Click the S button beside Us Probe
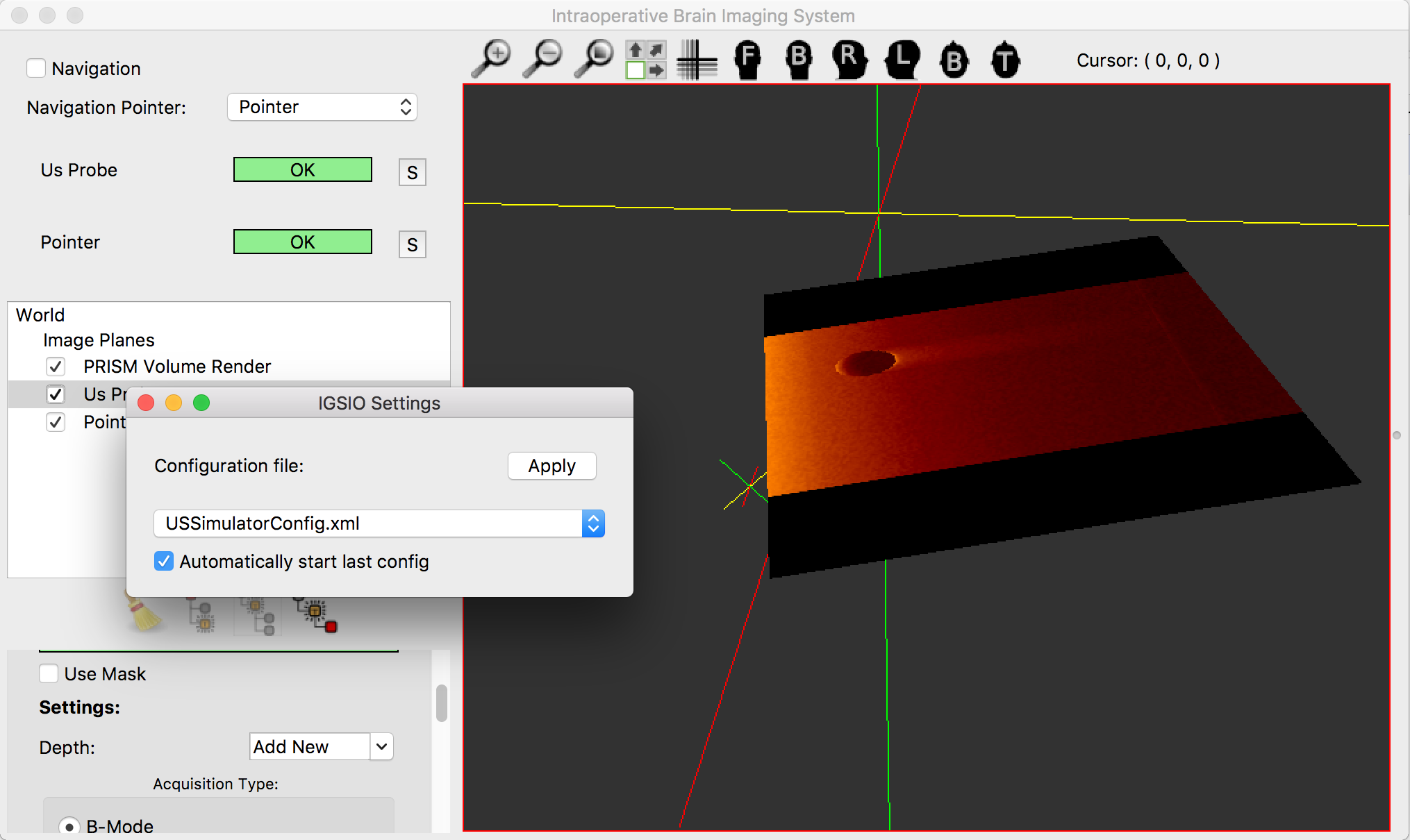 412,173
